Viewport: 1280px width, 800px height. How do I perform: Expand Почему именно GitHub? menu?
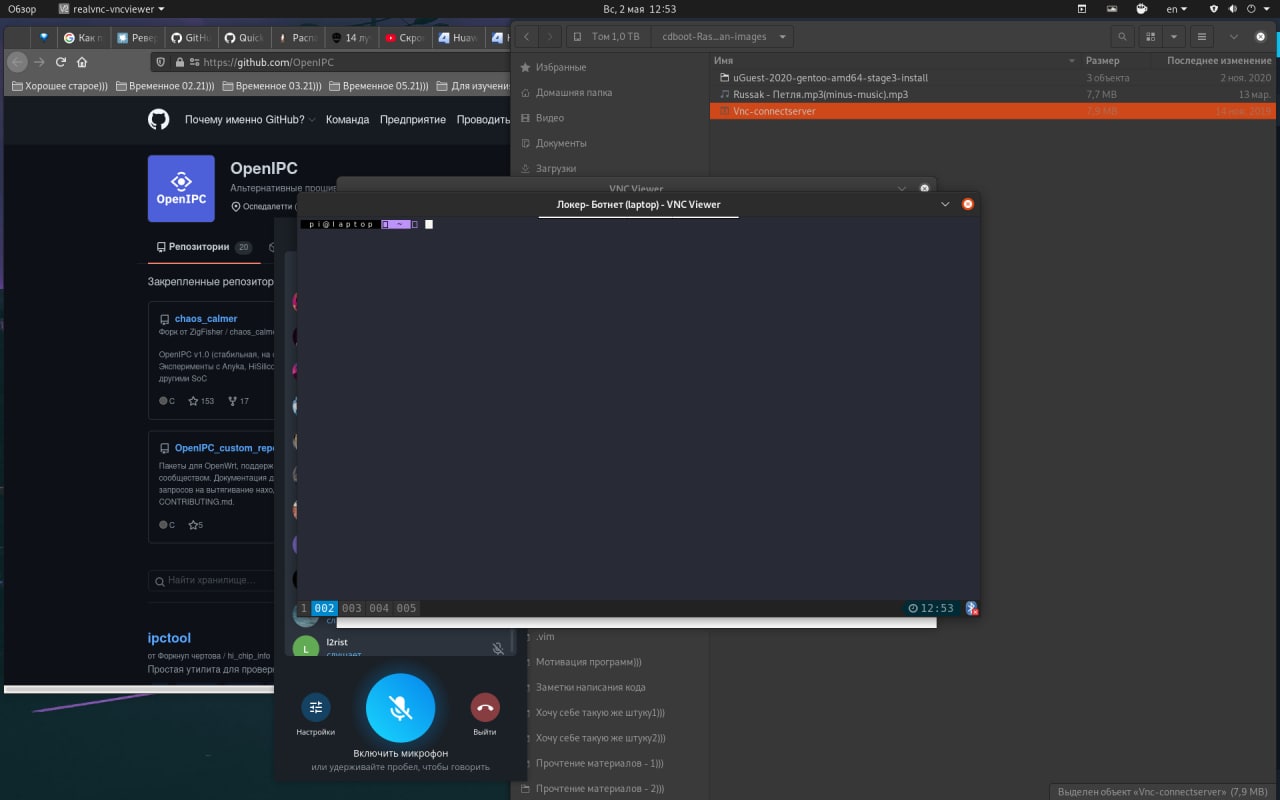pos(250,120)
